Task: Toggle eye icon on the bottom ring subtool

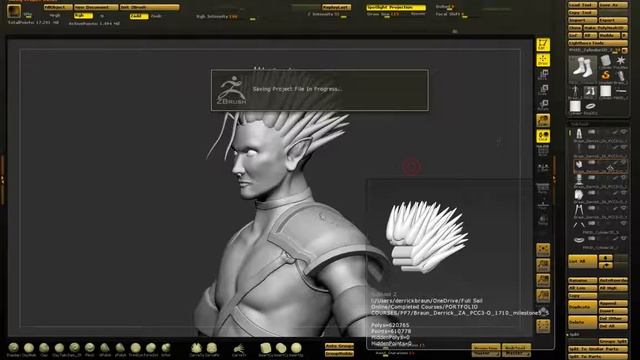Action: pyautogui.click(x=623, y=239)
